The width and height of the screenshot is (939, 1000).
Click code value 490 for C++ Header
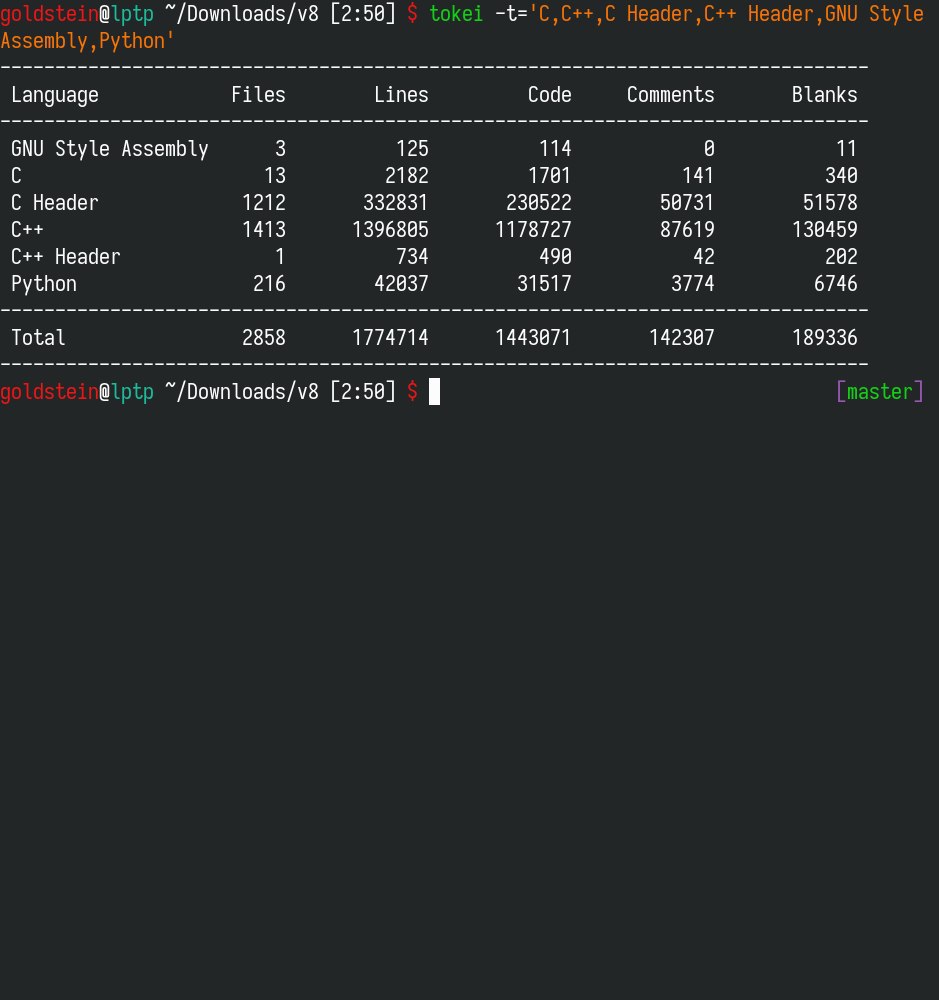[555, 257]
